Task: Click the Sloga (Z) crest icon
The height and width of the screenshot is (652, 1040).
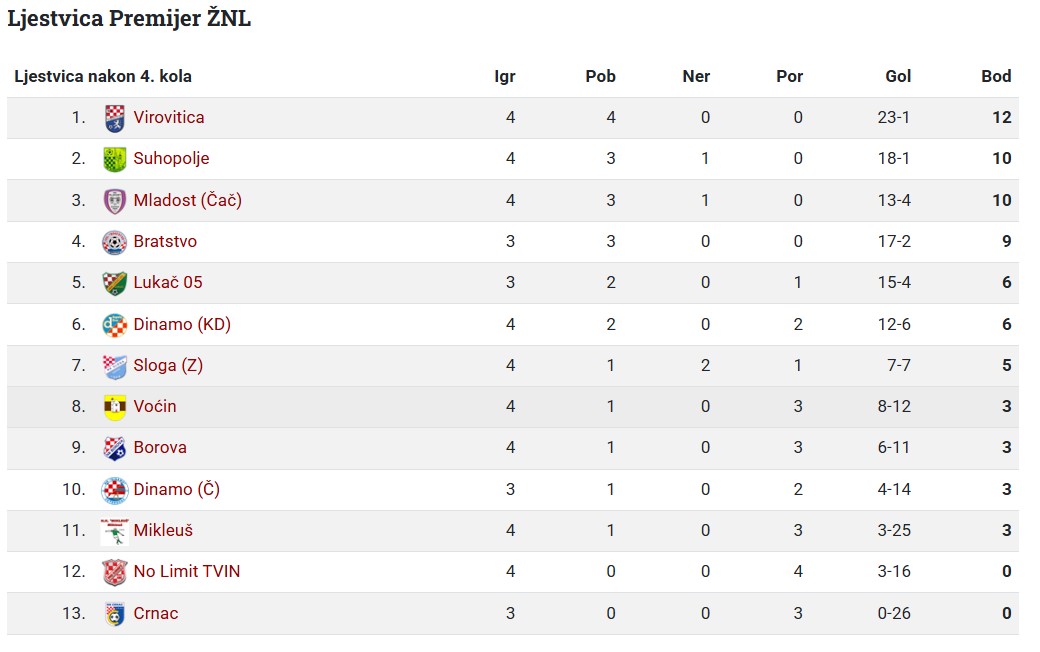Action: click(x=115, y=366)
